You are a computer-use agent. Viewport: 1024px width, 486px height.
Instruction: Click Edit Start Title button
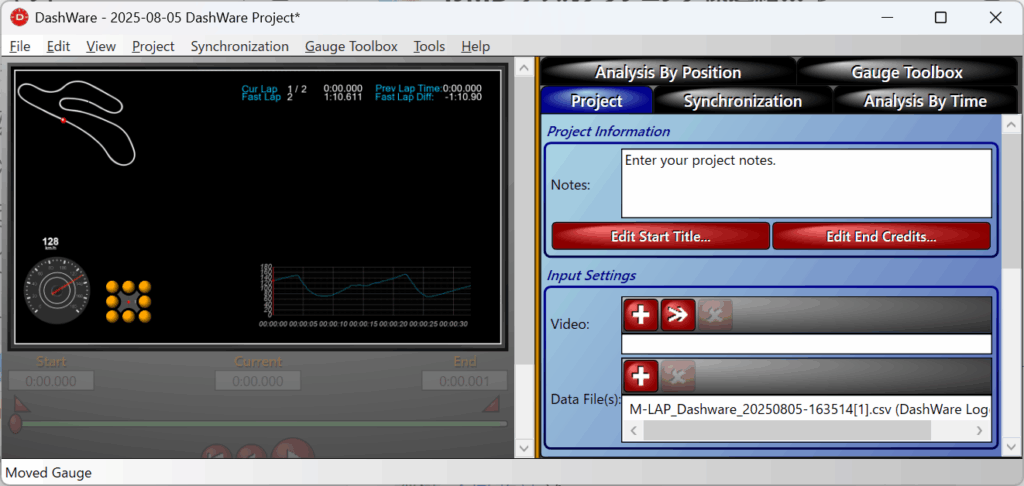pyautogui.click(x=661, y=236)
